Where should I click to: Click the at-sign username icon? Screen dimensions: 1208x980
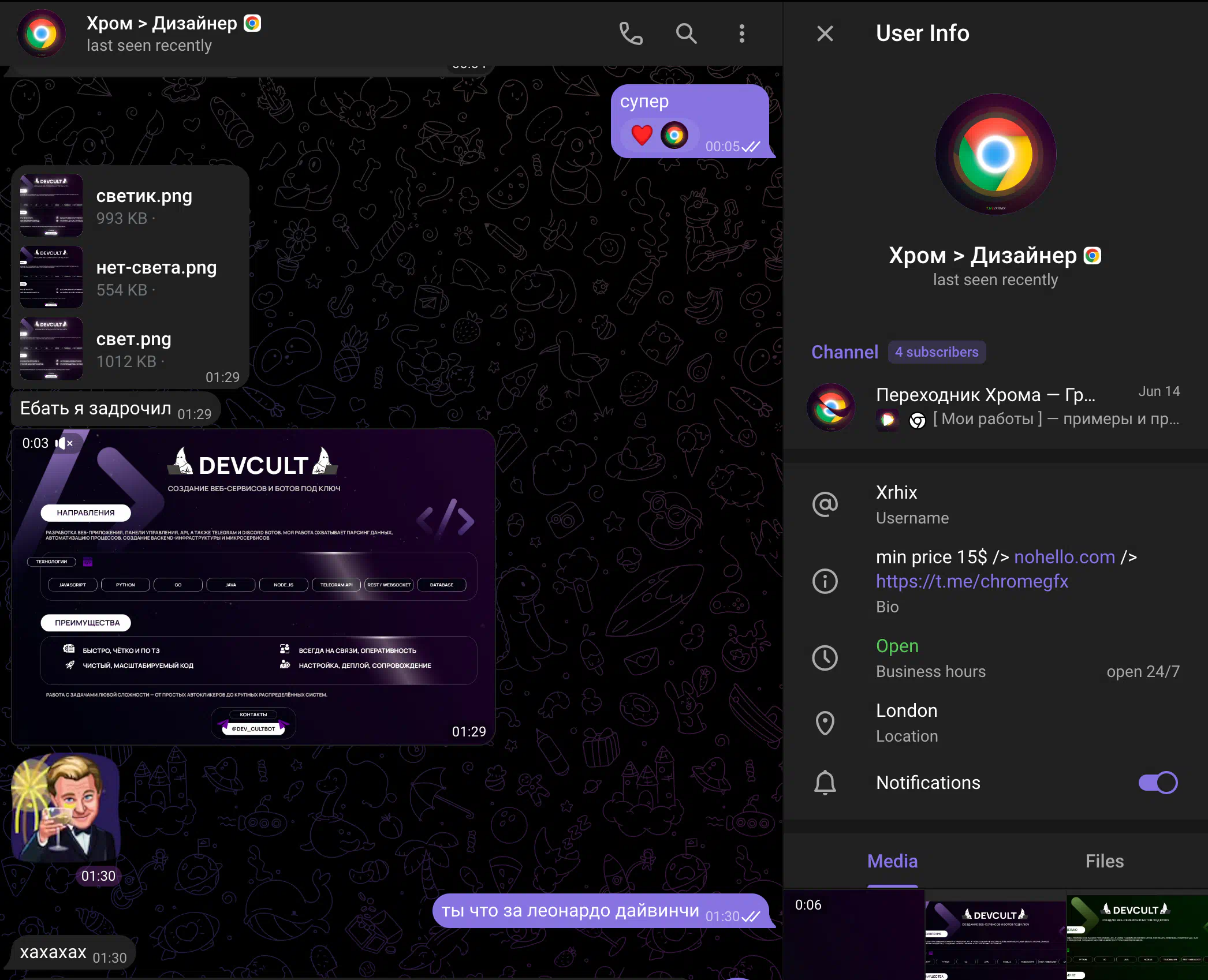pos(825,504)
